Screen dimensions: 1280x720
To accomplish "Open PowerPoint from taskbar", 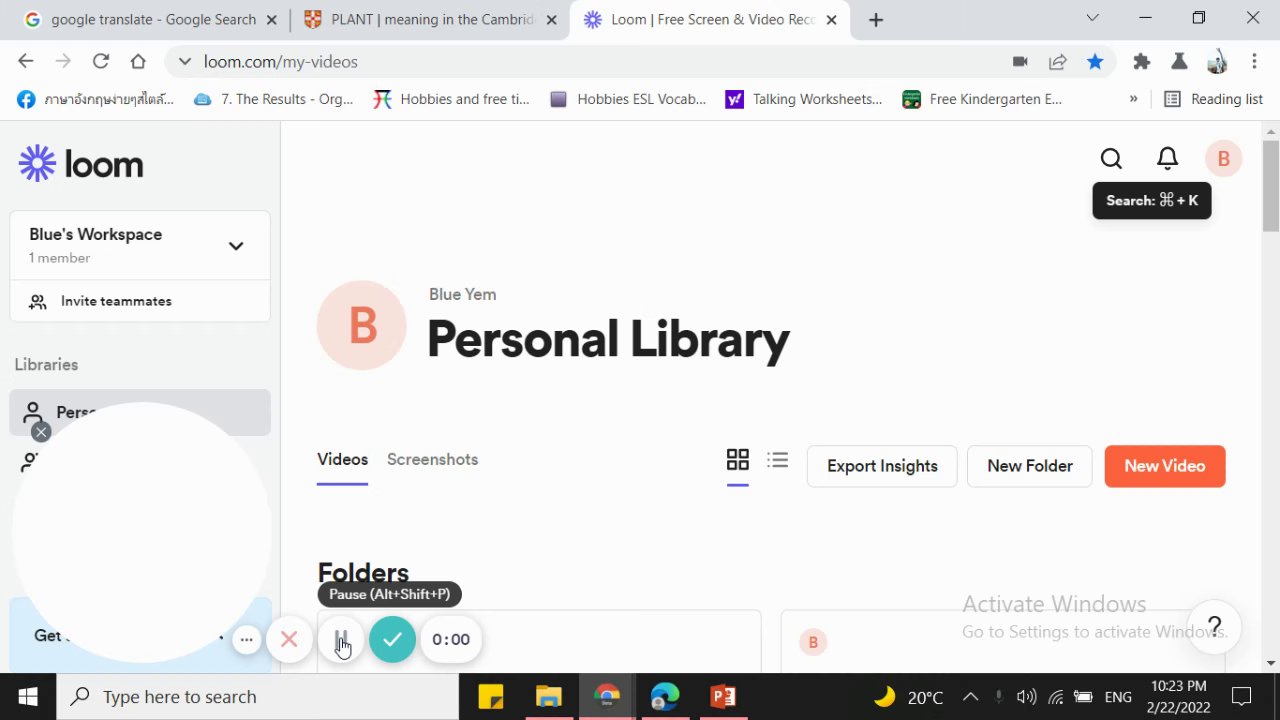I will point(723,697).
